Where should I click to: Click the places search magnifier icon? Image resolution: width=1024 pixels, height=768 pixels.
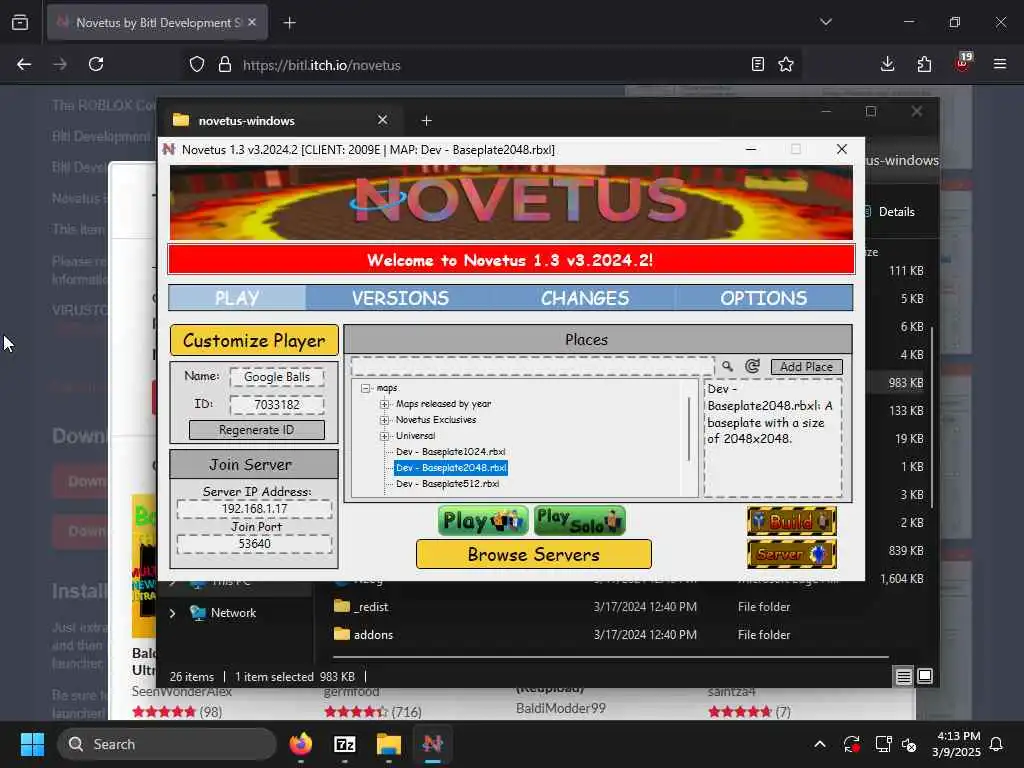(x=727, y=366)
